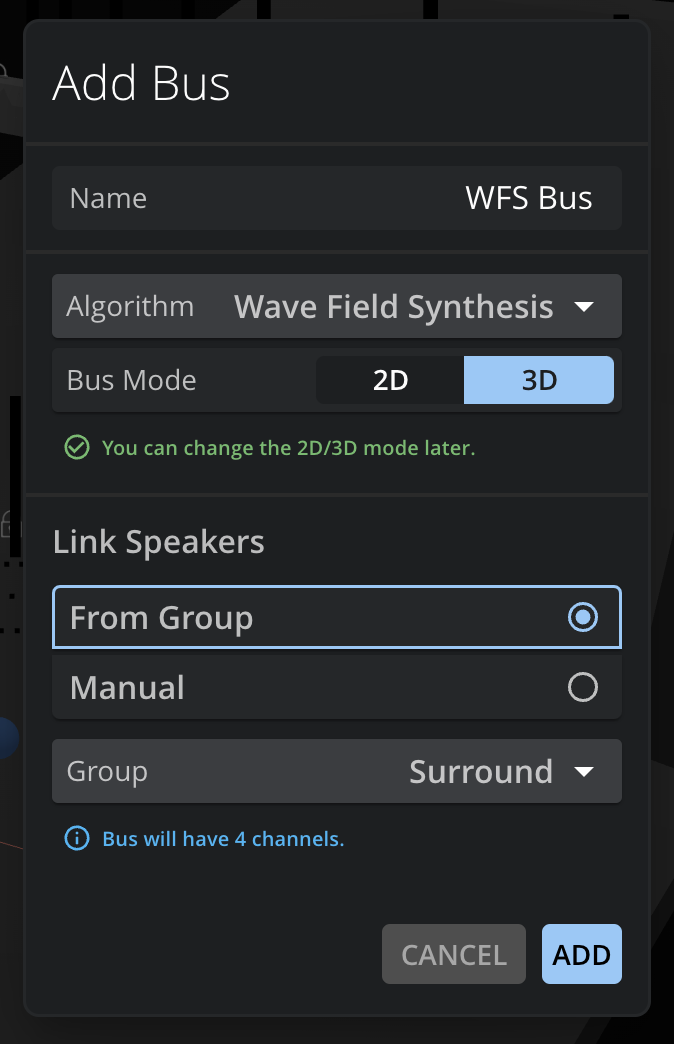Screen dimensions: 674x1044
Task: Click the ADD button
Action: pyautogui.click(x=581, y=954)
